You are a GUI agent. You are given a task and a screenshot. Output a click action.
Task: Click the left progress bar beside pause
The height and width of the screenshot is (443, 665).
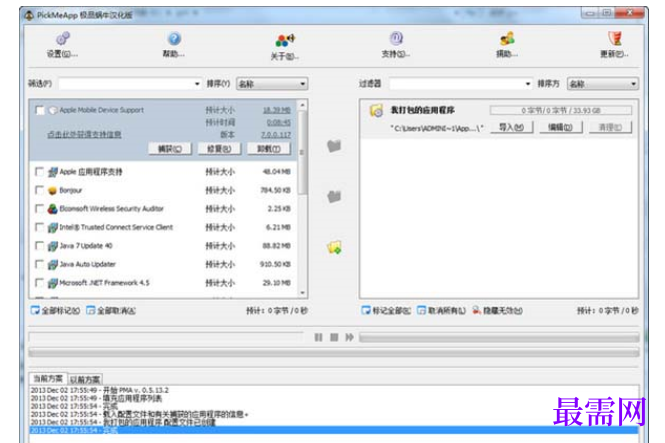166,337
